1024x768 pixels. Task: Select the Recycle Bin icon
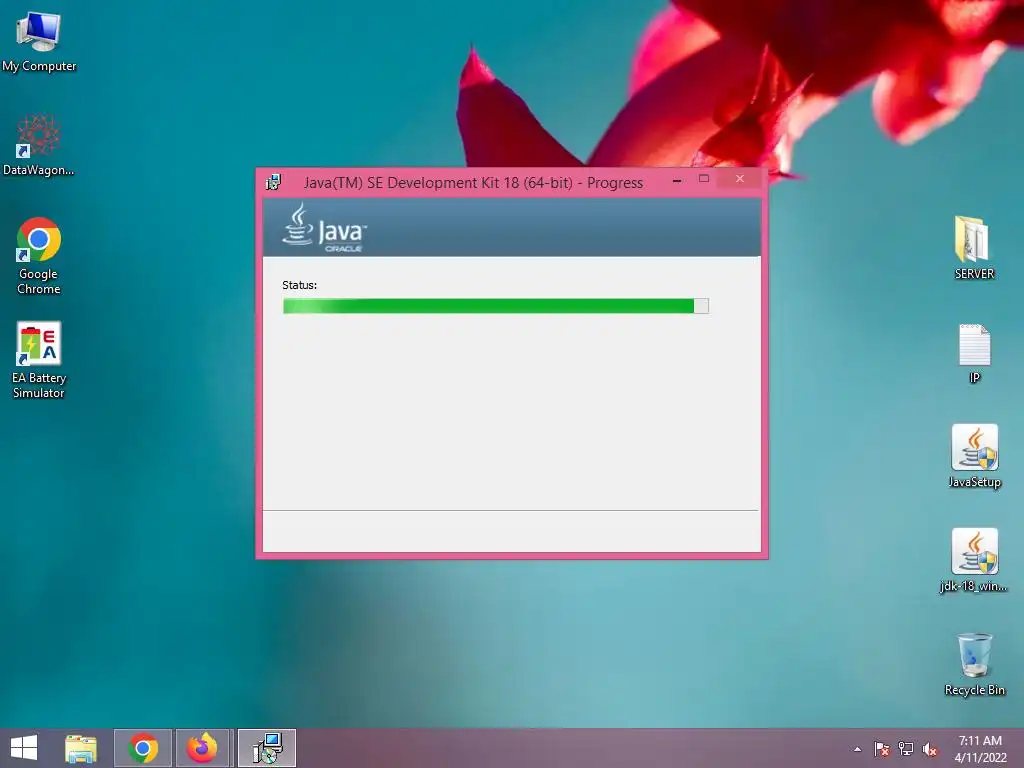coord(974,664)
